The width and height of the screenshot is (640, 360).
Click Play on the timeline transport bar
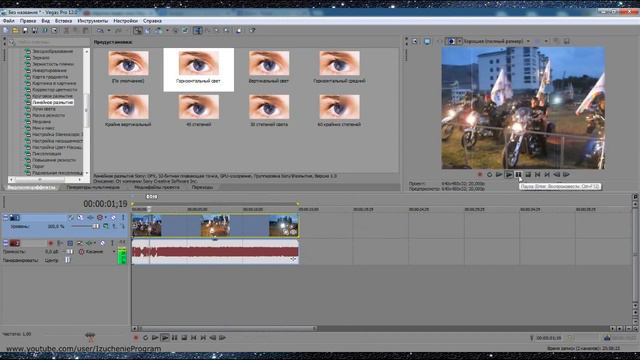click(165, 338)
